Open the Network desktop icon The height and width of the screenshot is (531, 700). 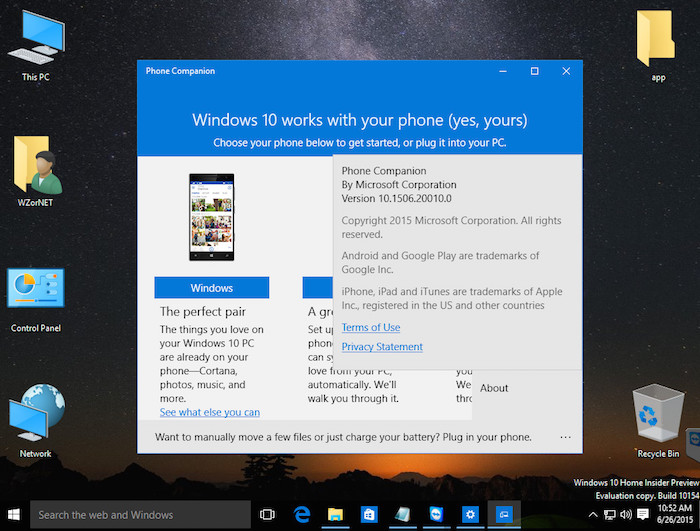[36, 421]
